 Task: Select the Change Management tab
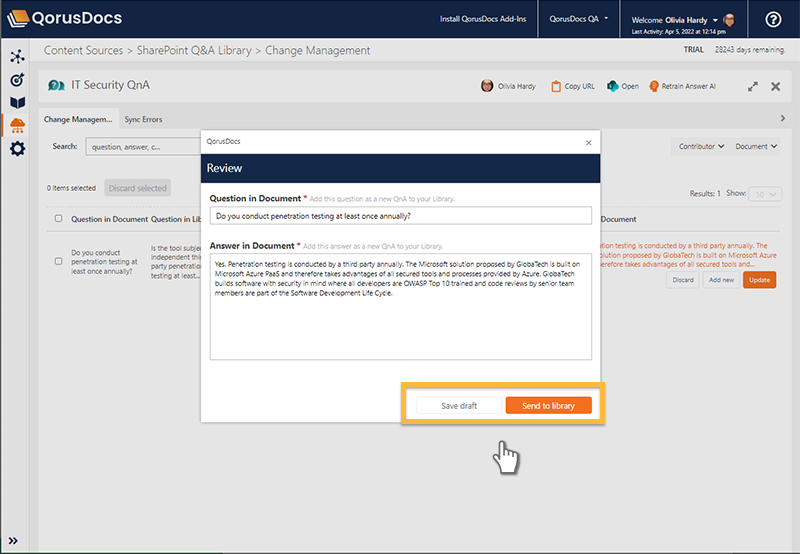tap(78, 119)
